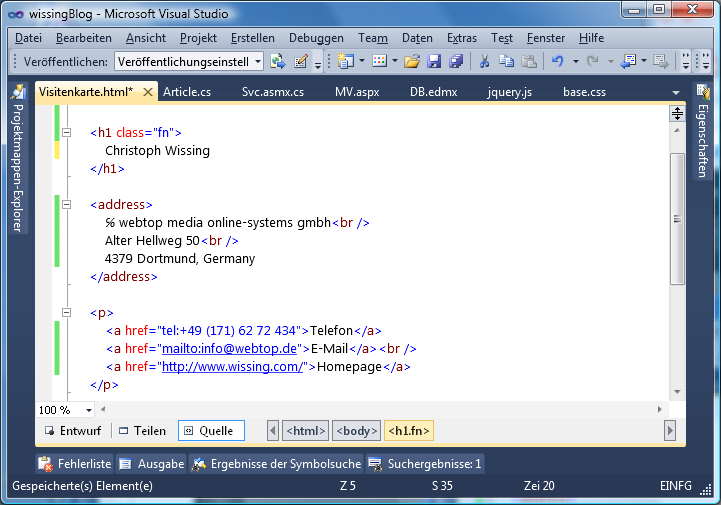Select the <body> tag navigator button

(x=356, y=431)
